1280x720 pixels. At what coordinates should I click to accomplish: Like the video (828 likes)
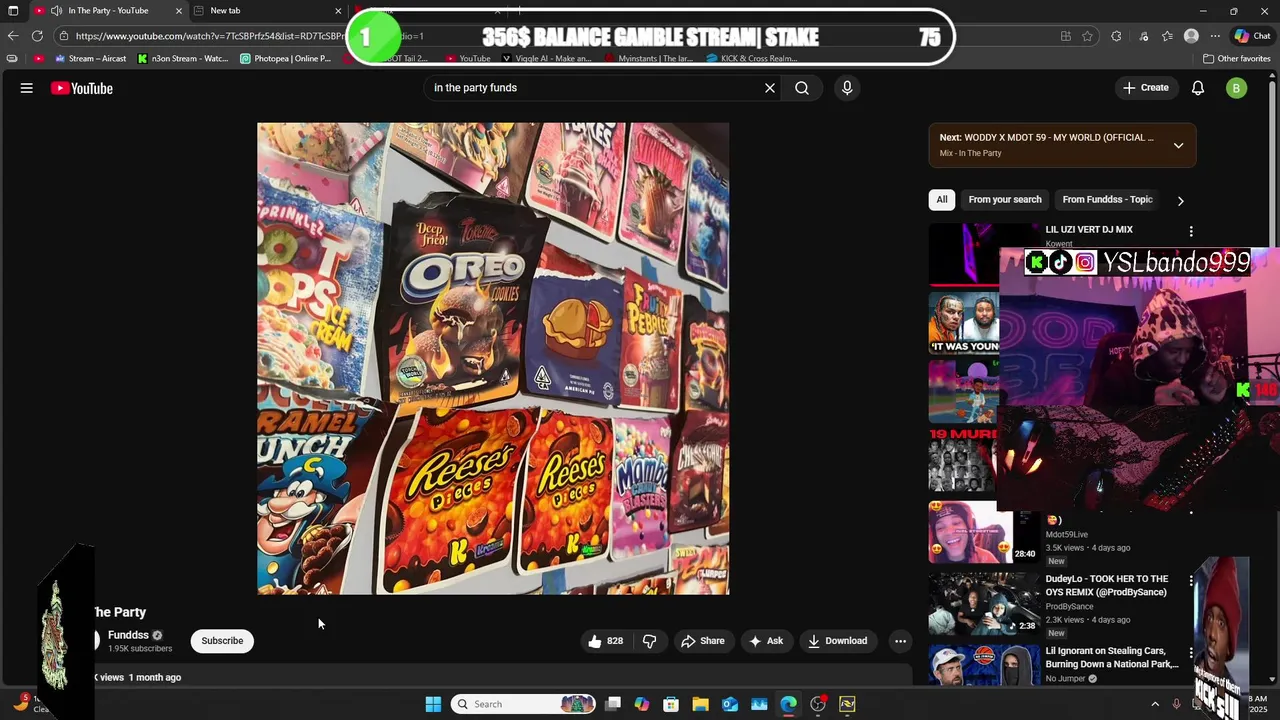coord(606,641)
